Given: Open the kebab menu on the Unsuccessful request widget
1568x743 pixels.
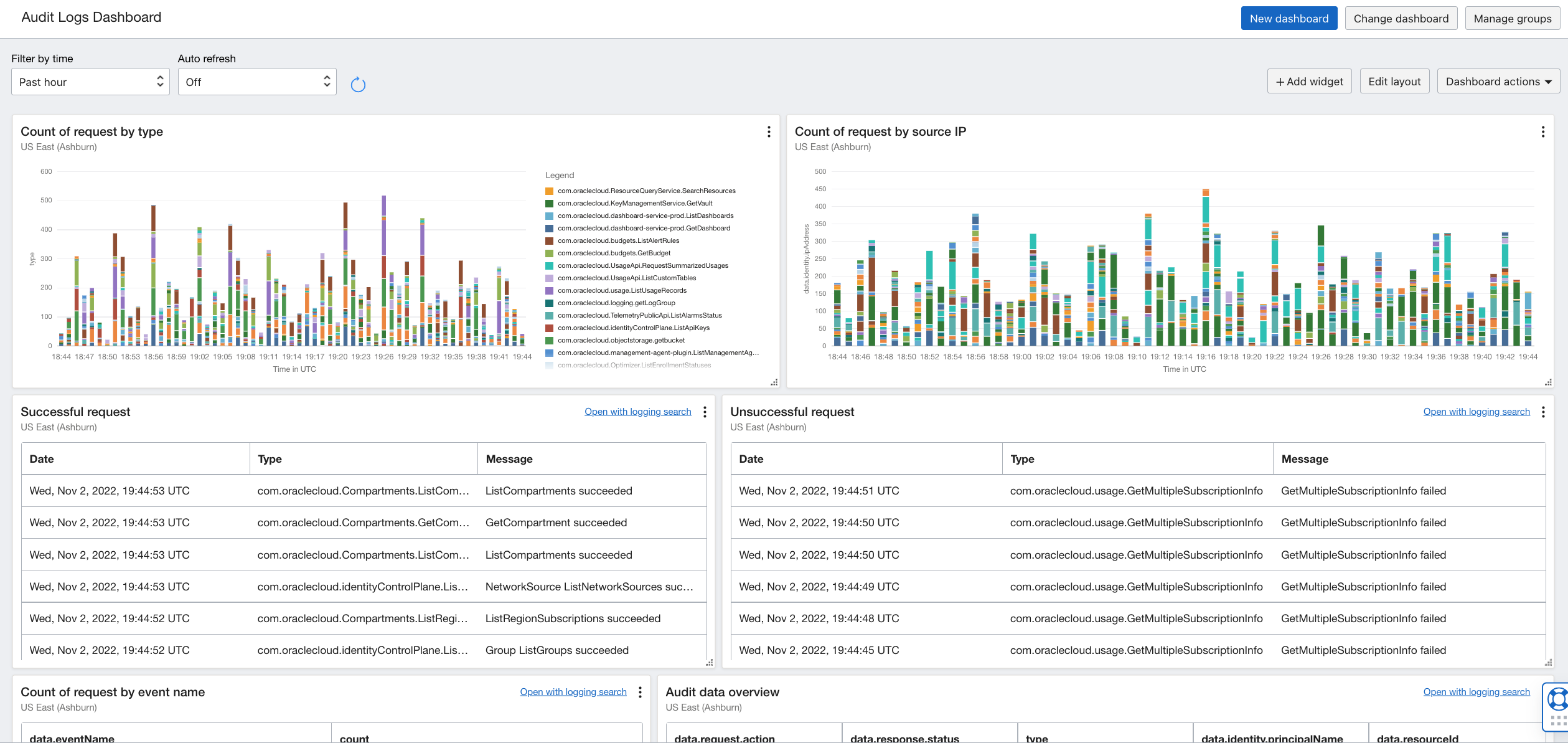Looking at the screenshot, I should (x=1543, y=412).
